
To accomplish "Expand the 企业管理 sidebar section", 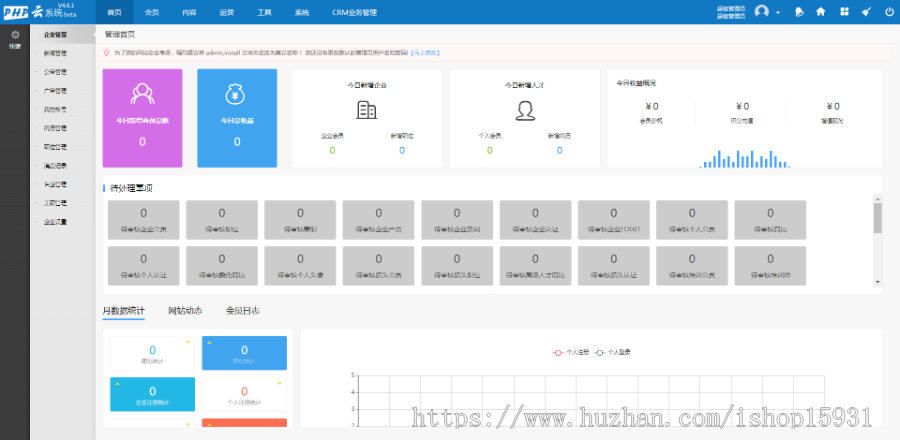I will click(56, 34).
